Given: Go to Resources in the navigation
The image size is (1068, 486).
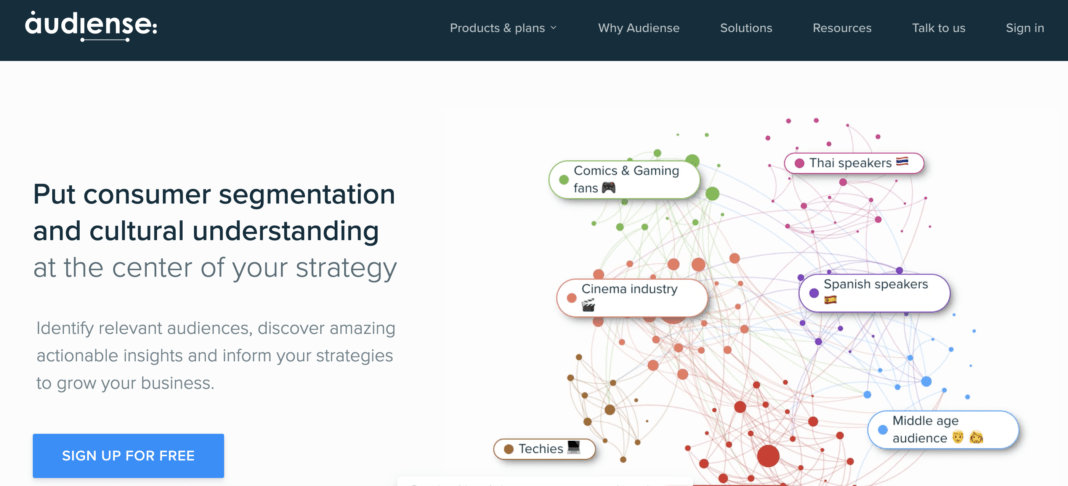Looking at the screenshot, I should click(x=842, y=28).
